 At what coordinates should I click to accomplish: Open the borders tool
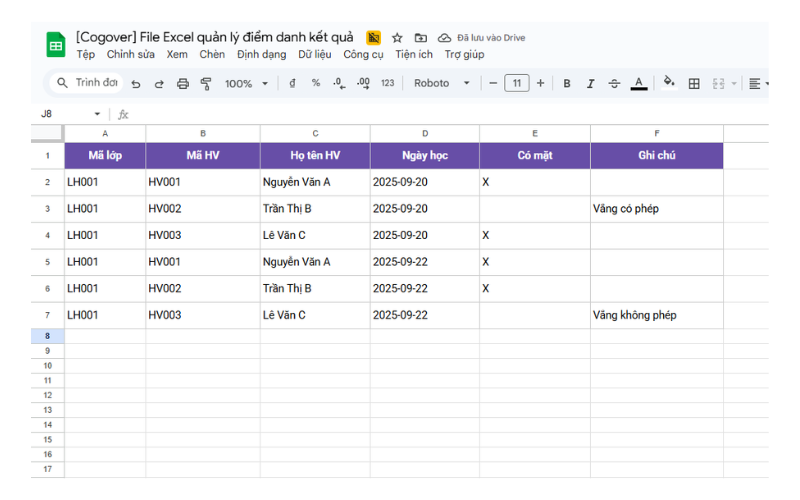(694, 84)
